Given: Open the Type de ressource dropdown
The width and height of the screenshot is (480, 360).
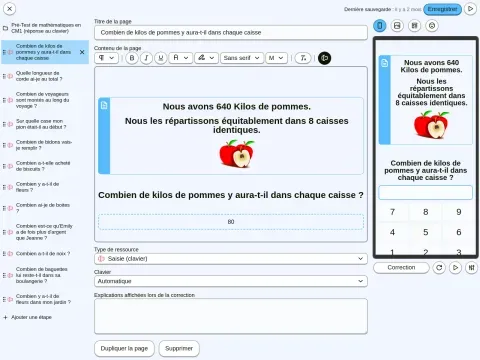Looking at the screenshot, I should point(231,259).
